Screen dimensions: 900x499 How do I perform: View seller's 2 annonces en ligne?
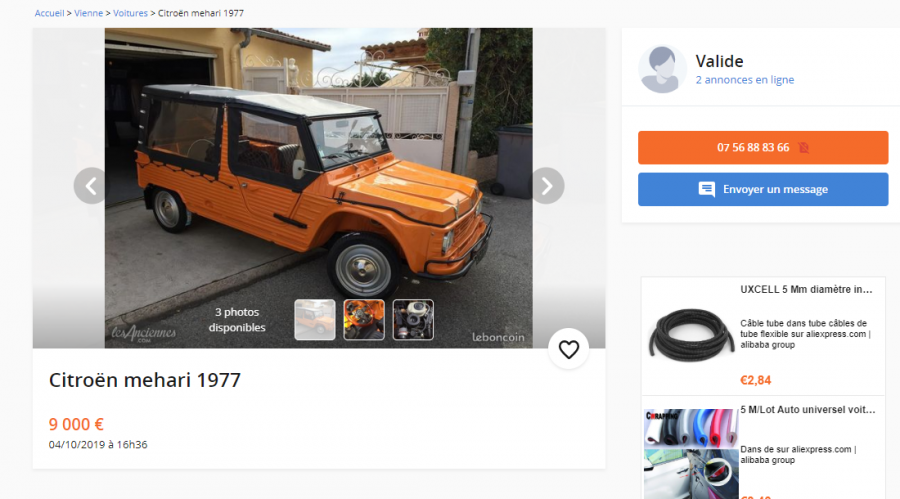click(x=744, y=80)
